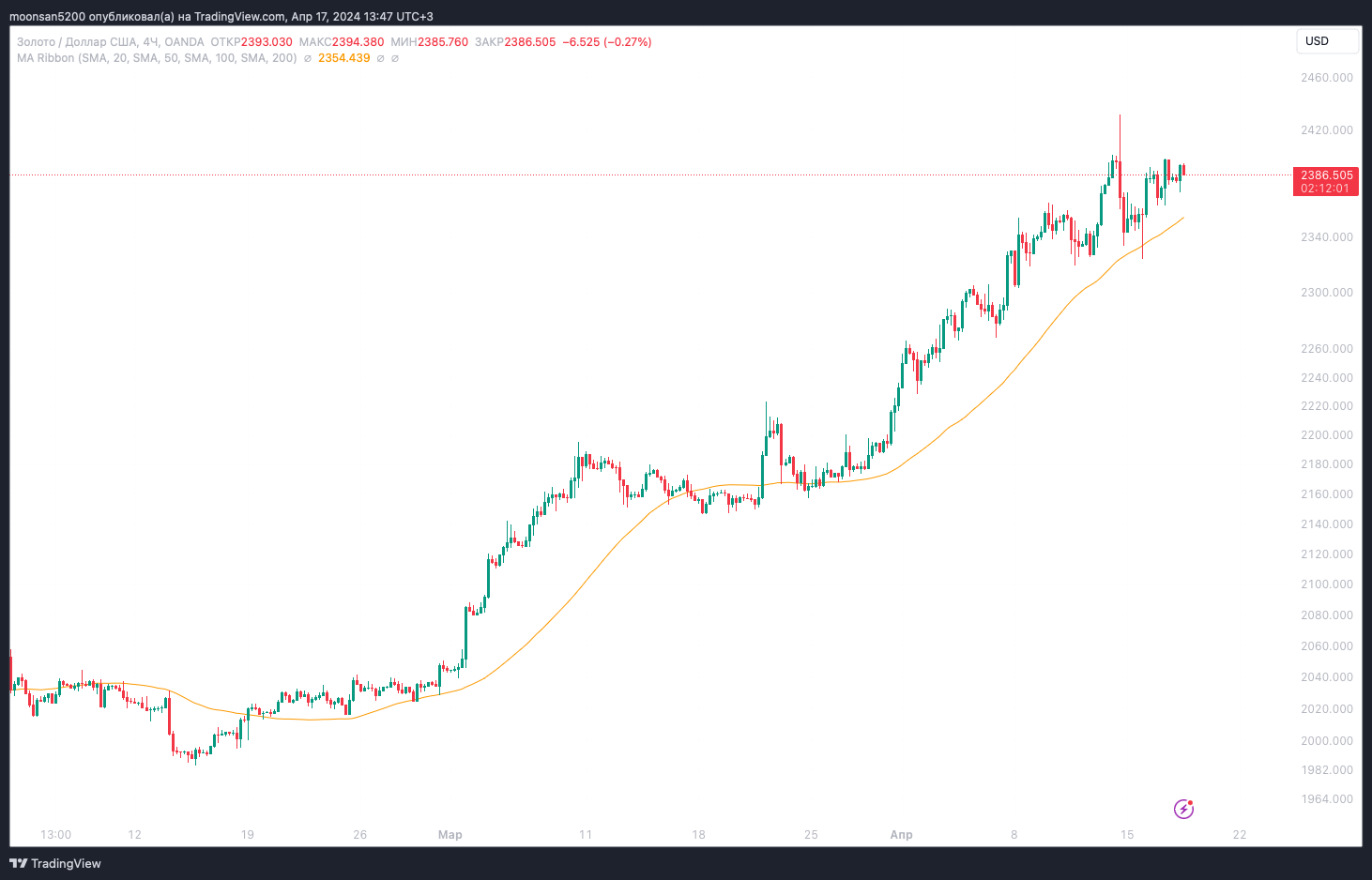The width and height of the screenshot is (1372, 880).
Task: Click the purple lightning bolt icon
Action: click(1184, 809)
